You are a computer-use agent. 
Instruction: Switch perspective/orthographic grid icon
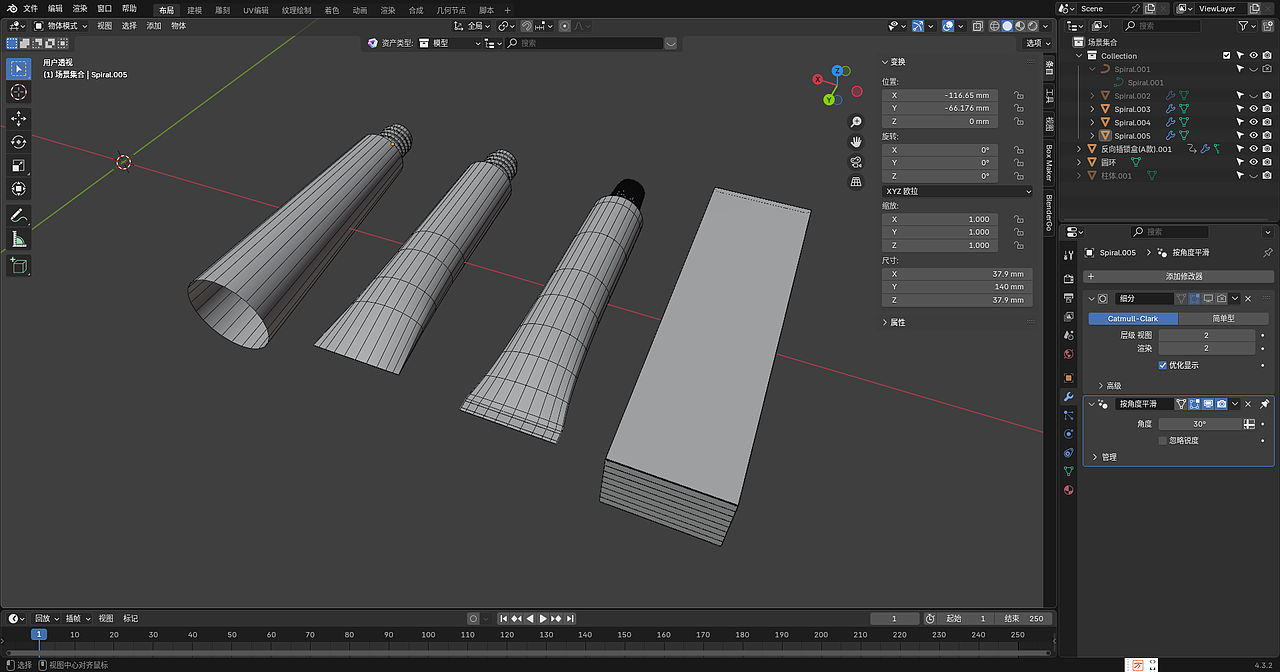(x=856, y=182)
